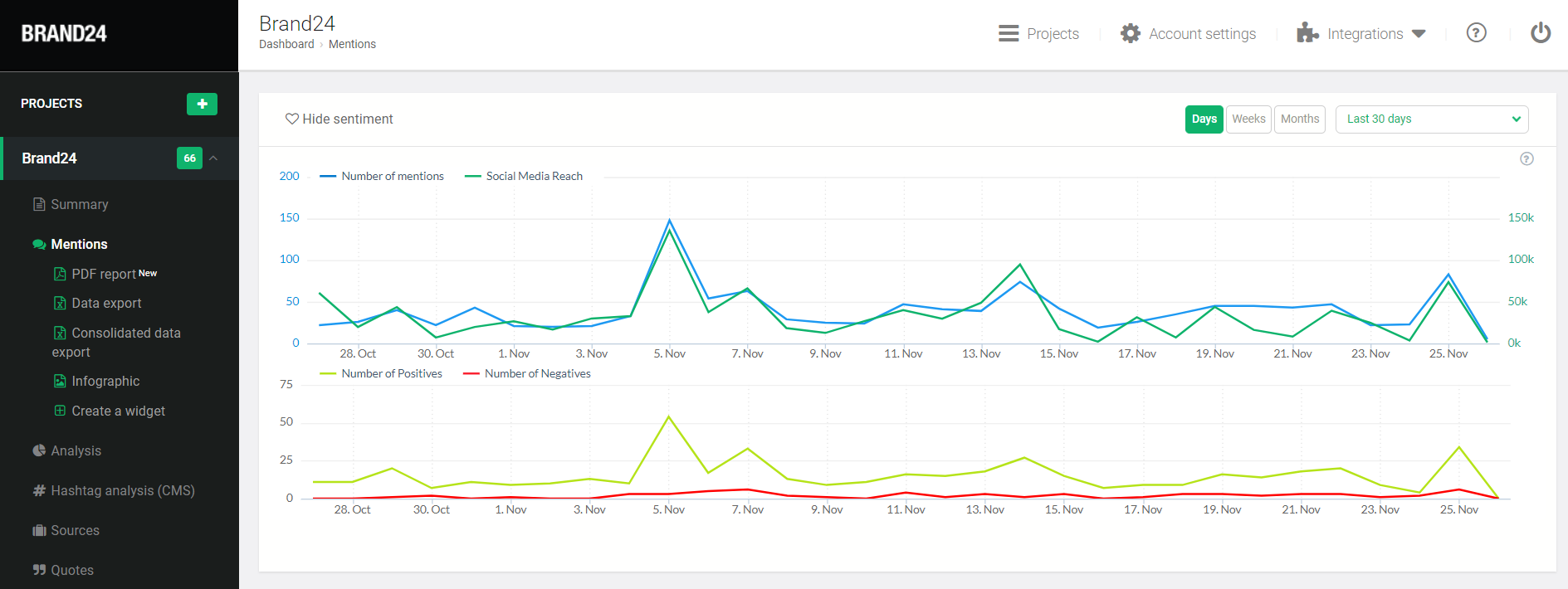Viewport: 1568px width, 589px height.
Task: Click the BRAND24 logo
Action: coord(64,34)
